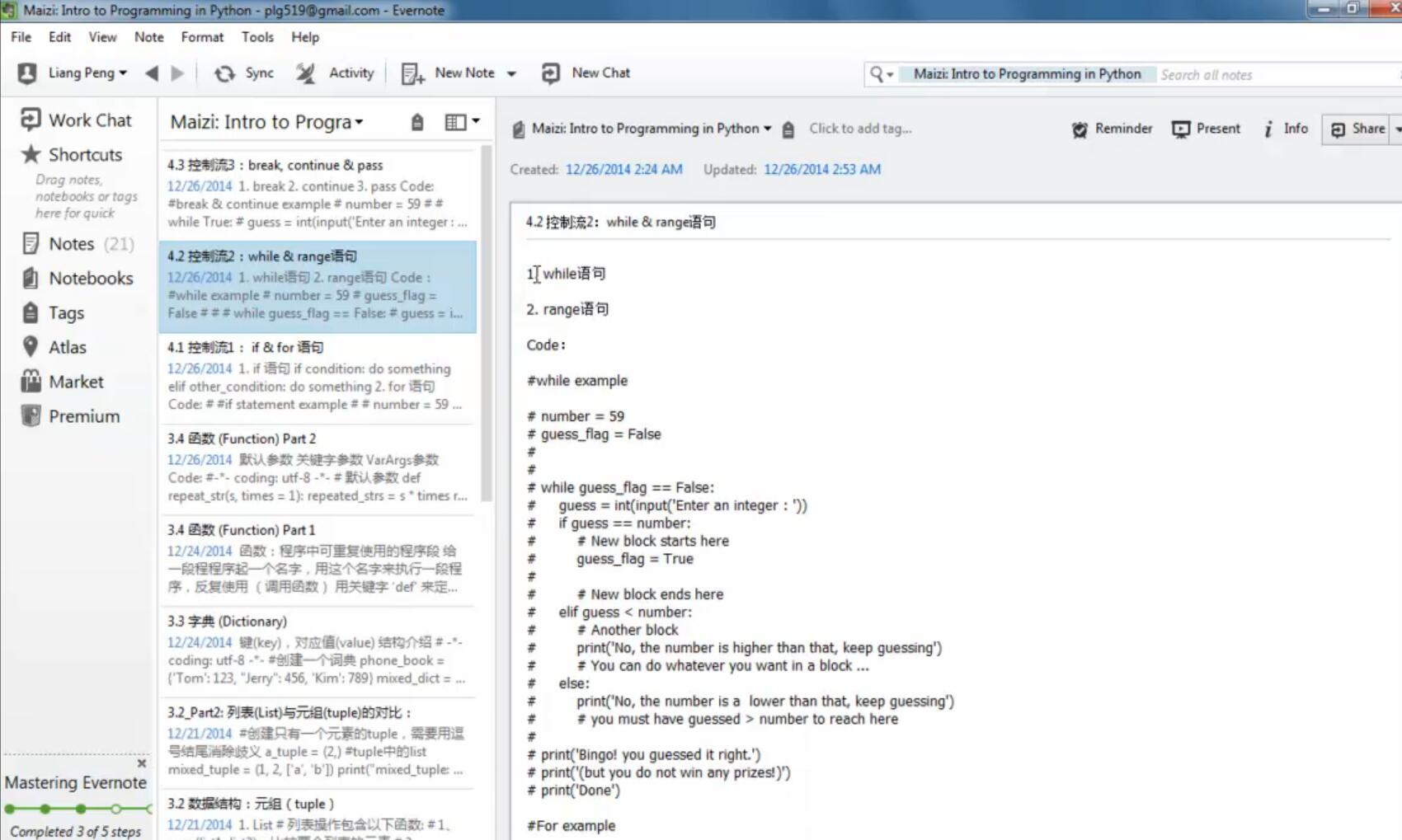The height and width of the screenshot is (840, 1402).
Task: Go forward with the right arrow
Action: click(x=177, y=73)
